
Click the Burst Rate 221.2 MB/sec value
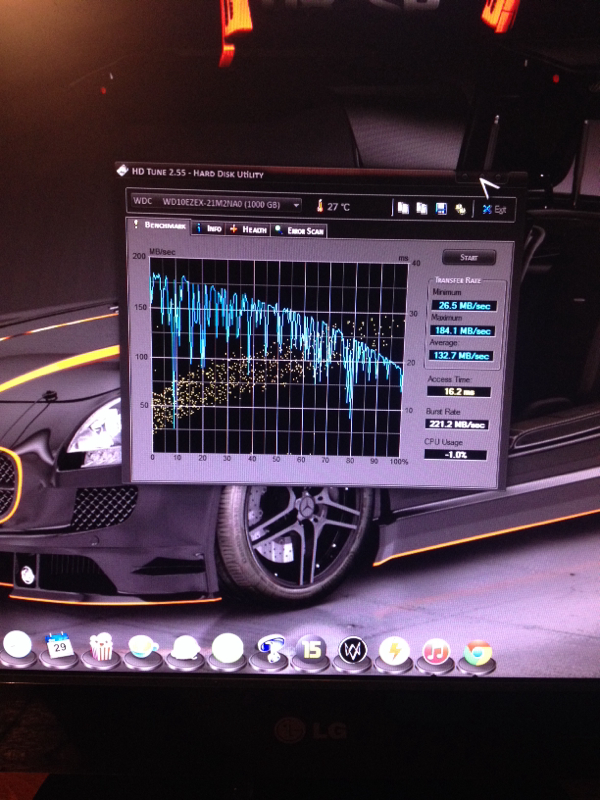pyautogui.click(x=457, y=424)
